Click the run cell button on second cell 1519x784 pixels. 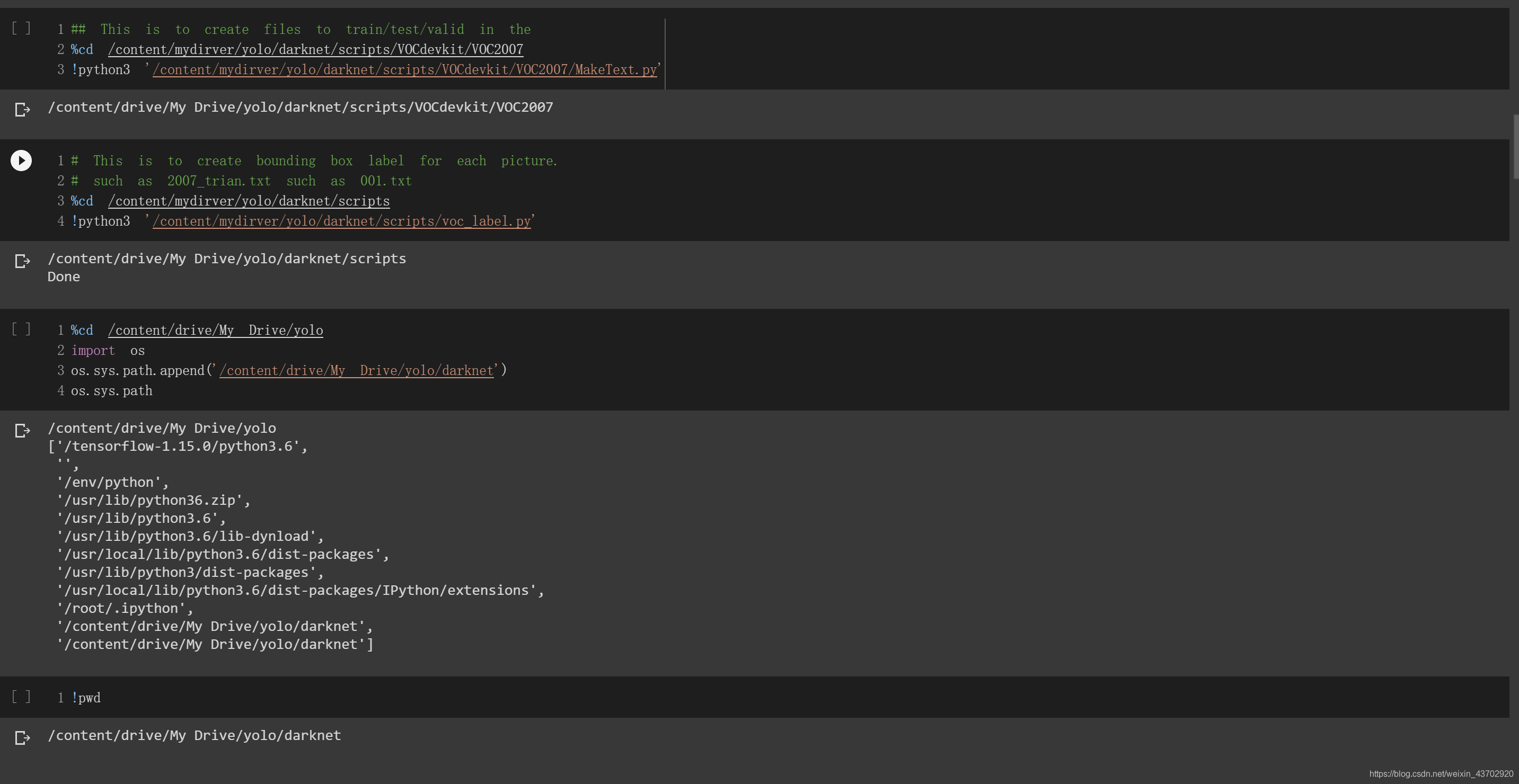(21, 159)
